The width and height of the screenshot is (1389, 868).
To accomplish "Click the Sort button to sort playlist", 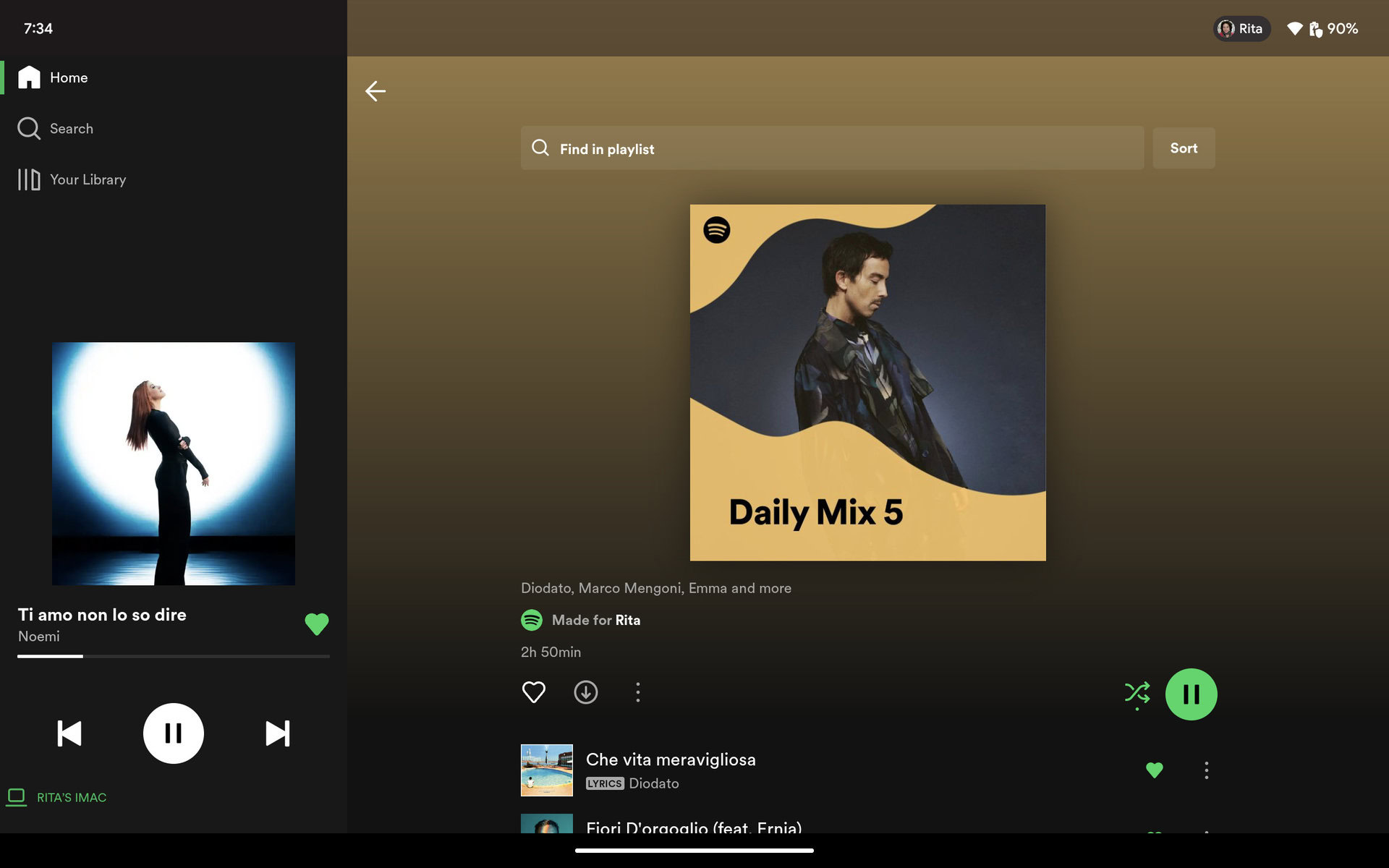I will [1184, 148].
